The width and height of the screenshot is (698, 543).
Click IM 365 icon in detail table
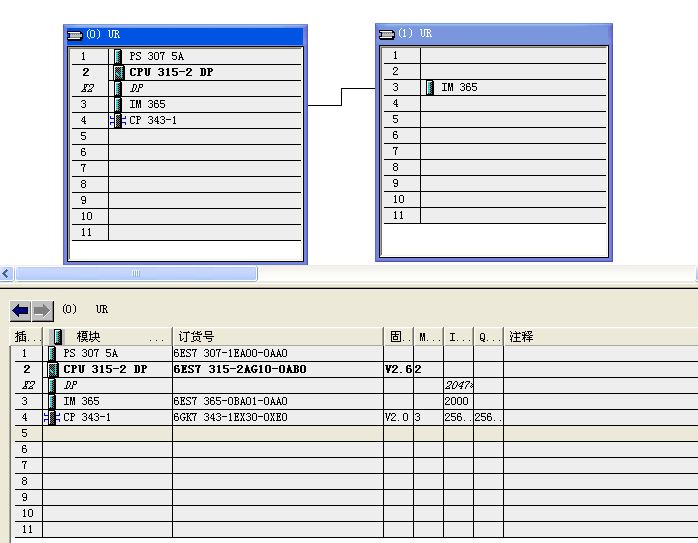point(52,401)
